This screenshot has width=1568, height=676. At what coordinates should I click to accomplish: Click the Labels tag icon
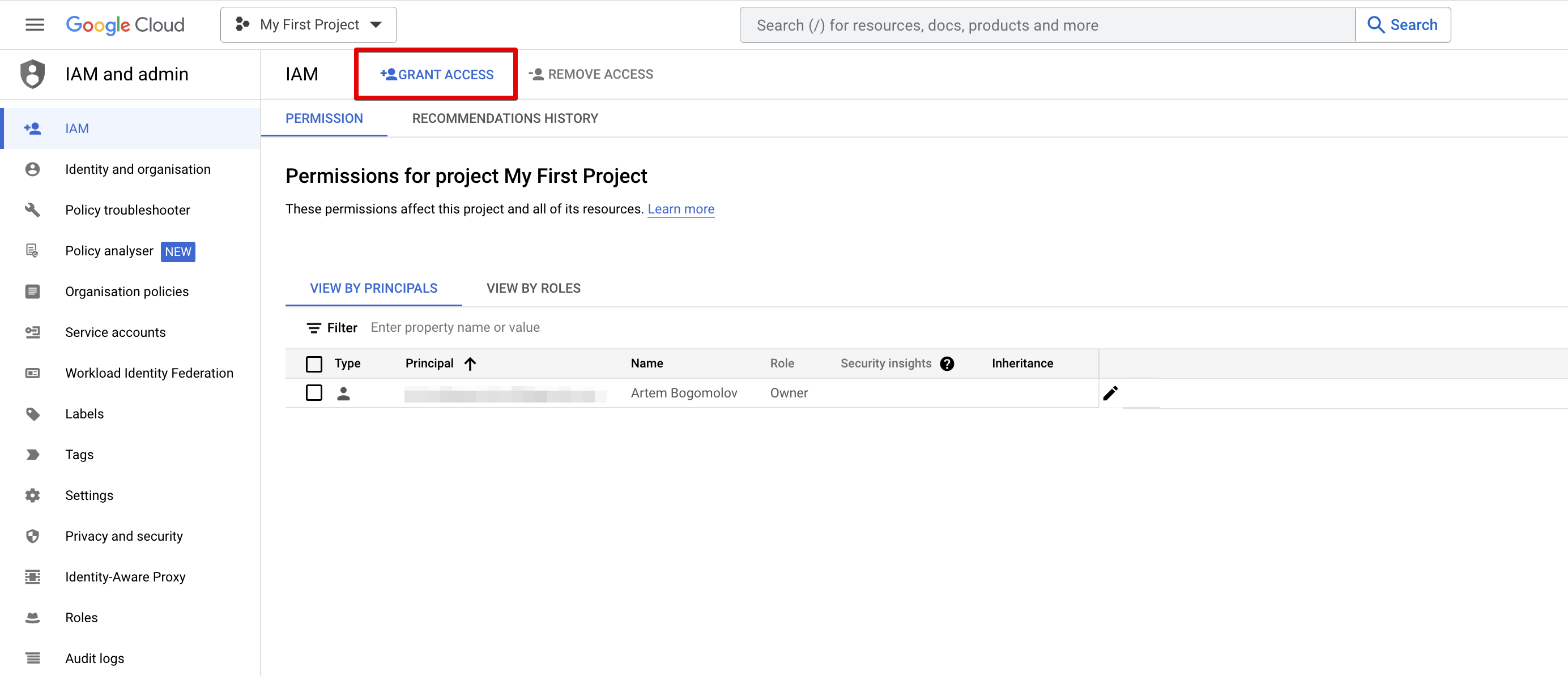coord(33,414)
